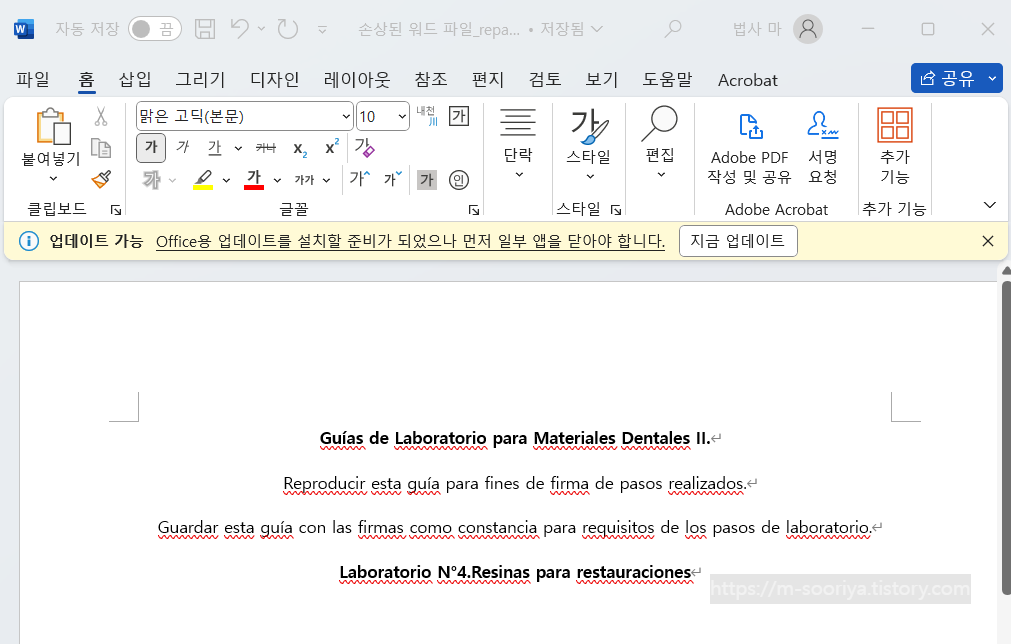
Task: Click the Save icon in title bar
Action: [205, 28]
